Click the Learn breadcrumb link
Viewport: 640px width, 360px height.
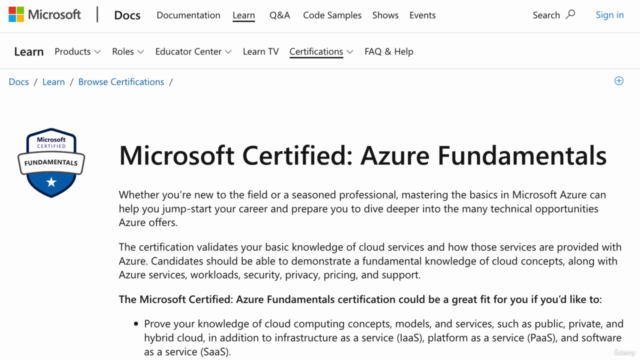point(53,82)
